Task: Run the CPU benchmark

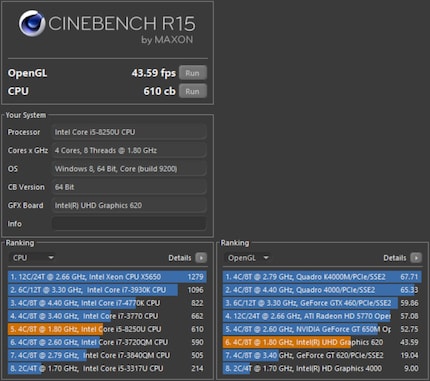Action: coord(193,91)
